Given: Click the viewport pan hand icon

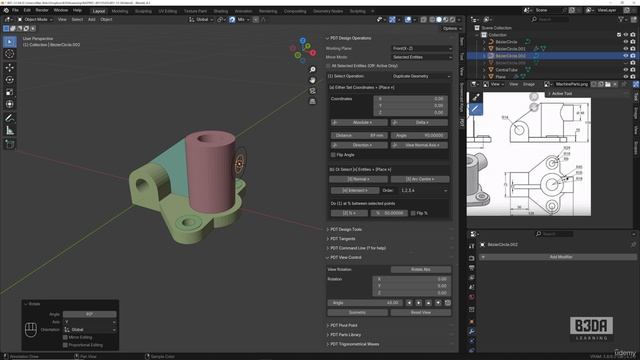Looking at the screenshot, I should click(313, 80).
